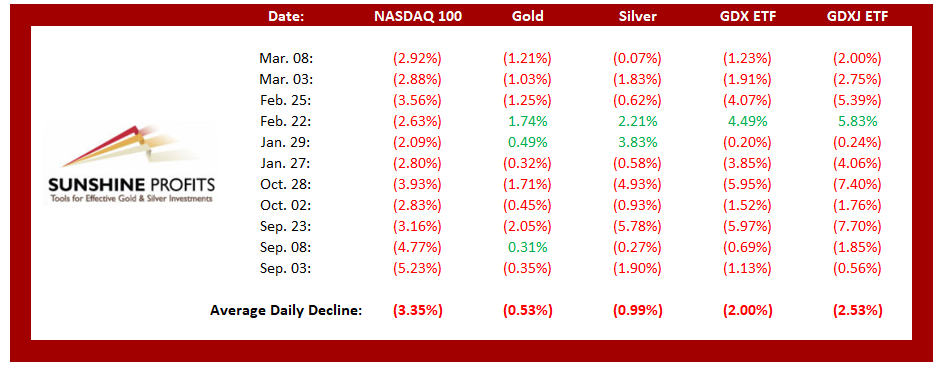Click the average NASDAQ decline (3.35%)
This screenshot has width=941, height=368.
418,311
